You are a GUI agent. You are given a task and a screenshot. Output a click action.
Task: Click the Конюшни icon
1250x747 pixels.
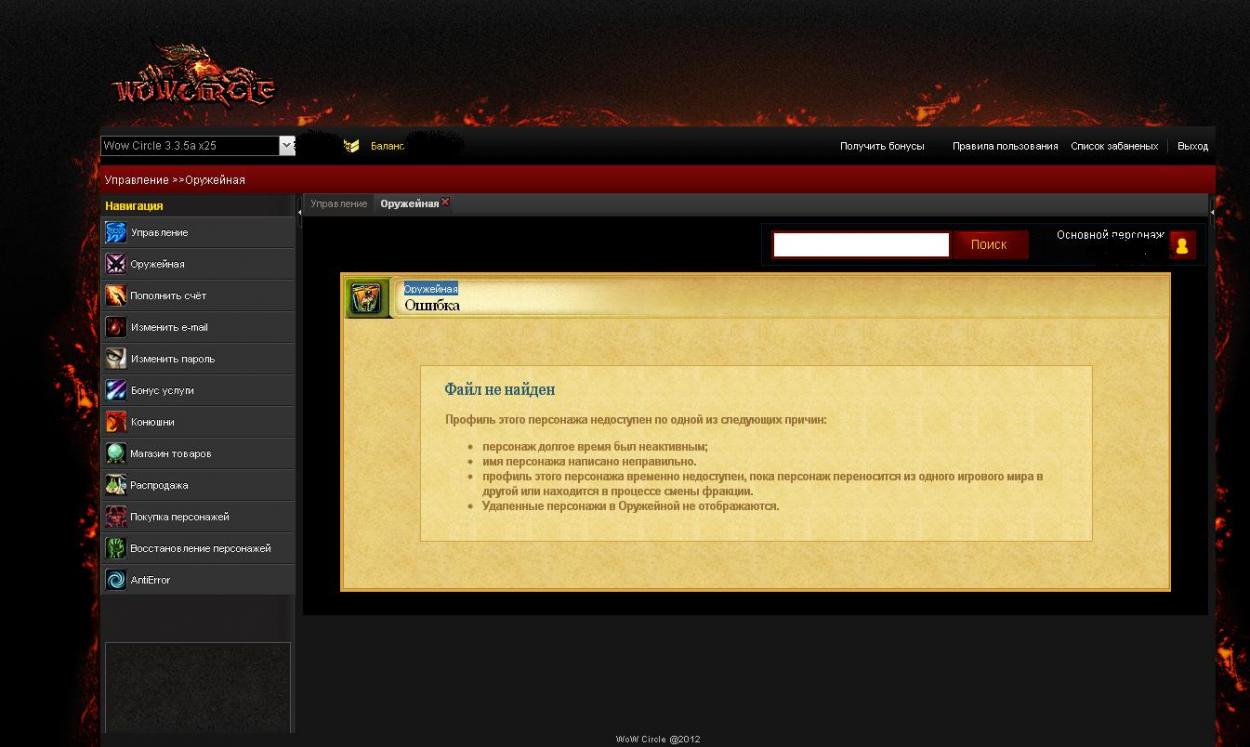(x=116, y=422)
